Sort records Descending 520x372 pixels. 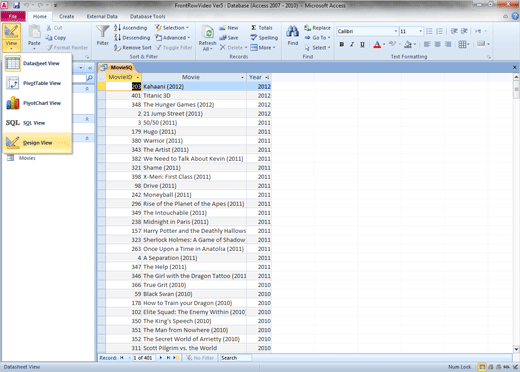click(x=132, y=38)
